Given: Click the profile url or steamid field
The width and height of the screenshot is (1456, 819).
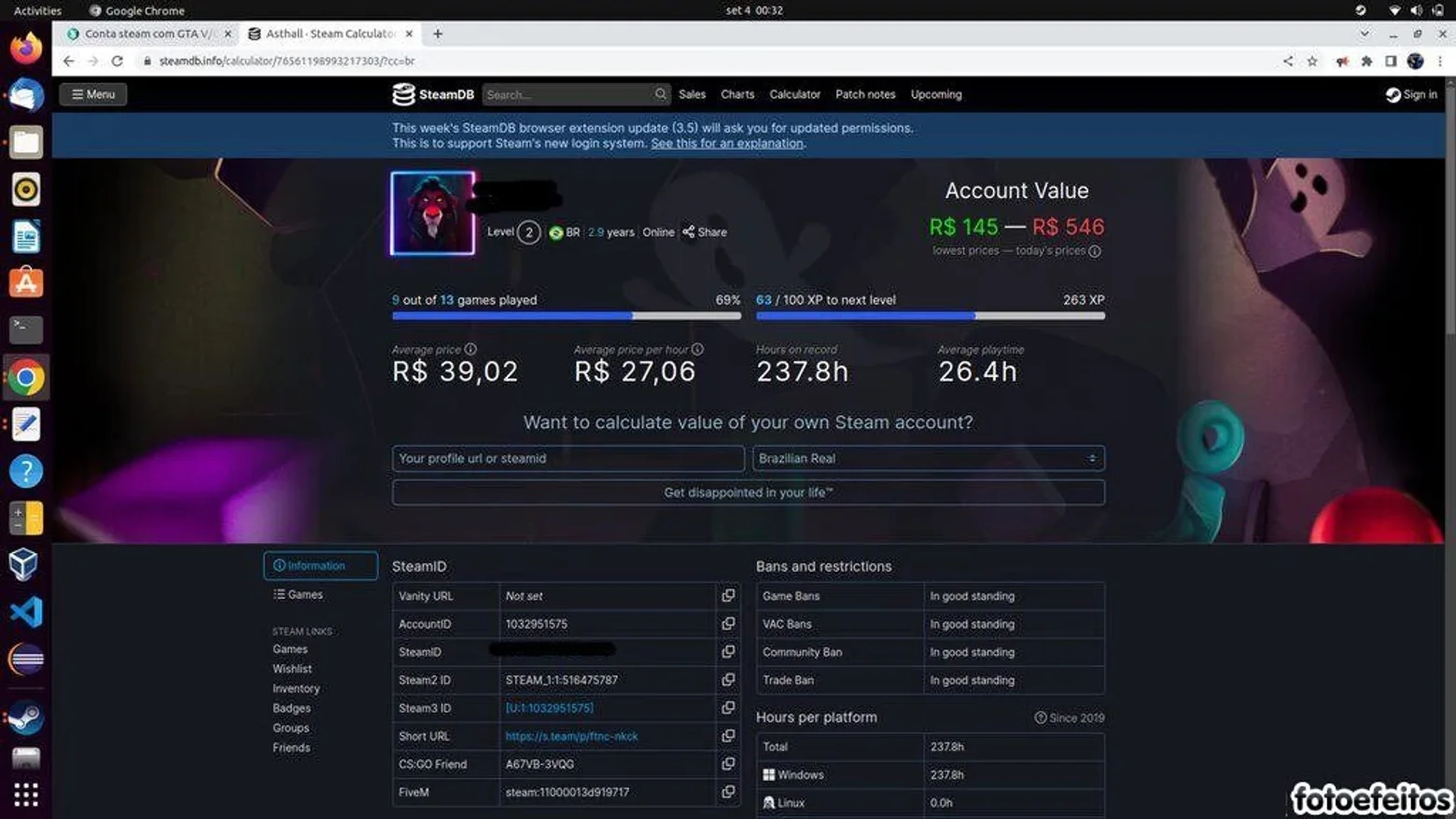Looking at the screenshot, I should pyautogui.click(x=568, y=458).
